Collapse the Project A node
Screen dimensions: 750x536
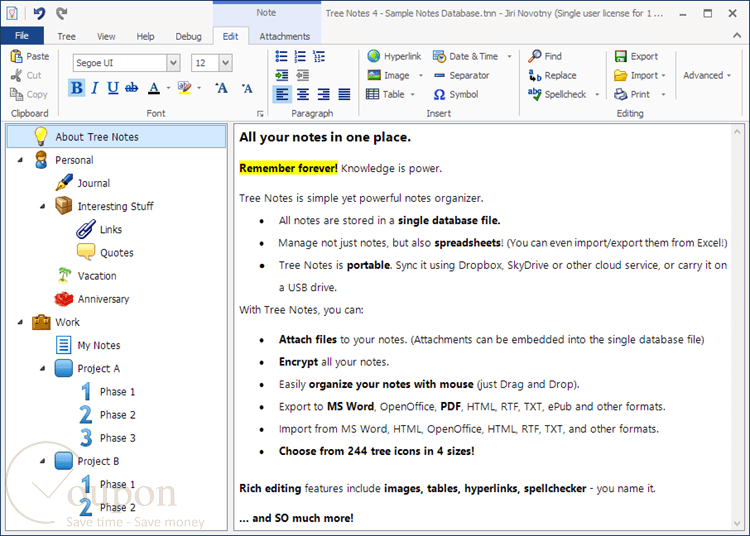click(x=43, y=369)
